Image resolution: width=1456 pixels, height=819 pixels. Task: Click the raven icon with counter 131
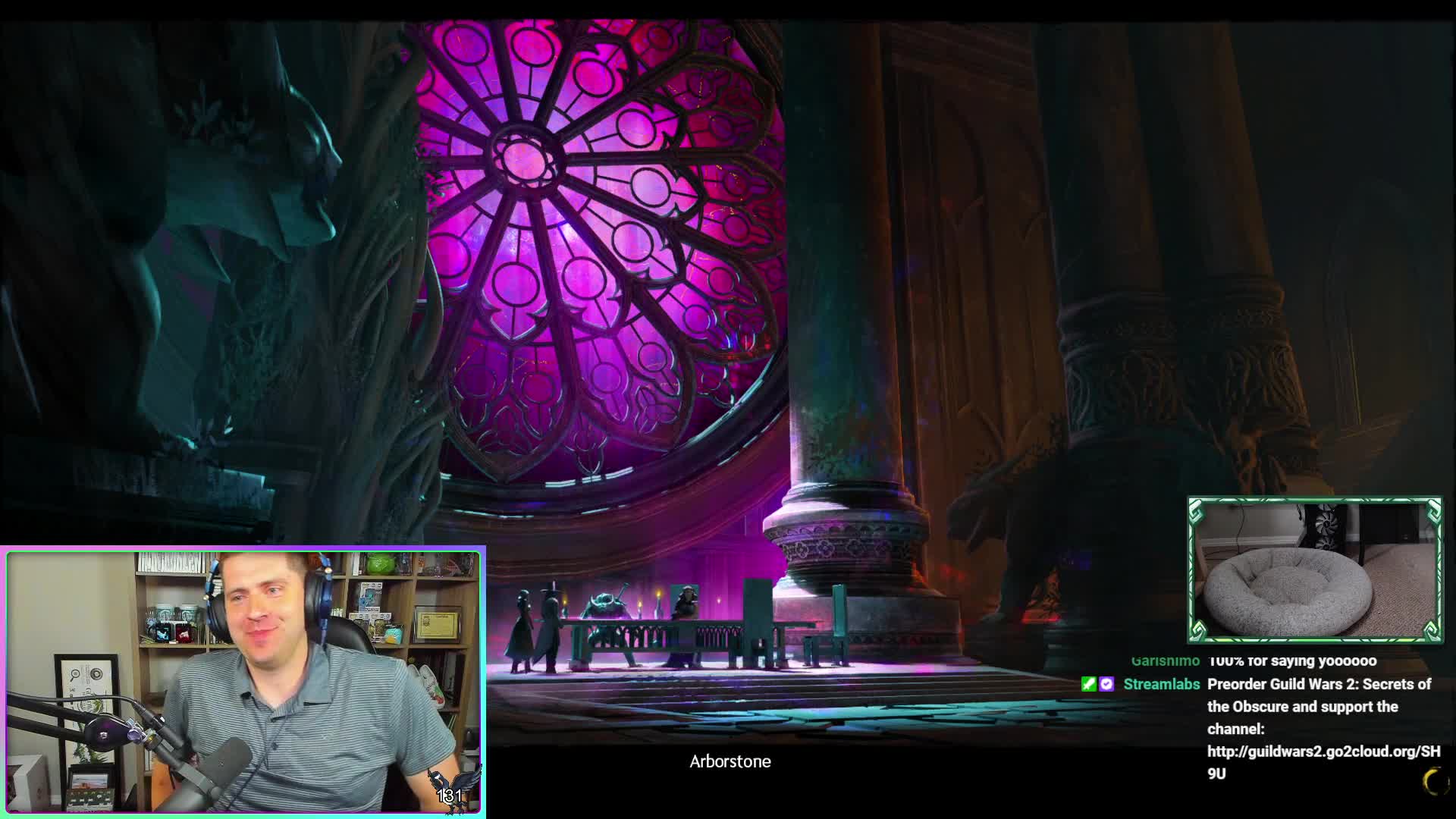(x=453, y=791)
